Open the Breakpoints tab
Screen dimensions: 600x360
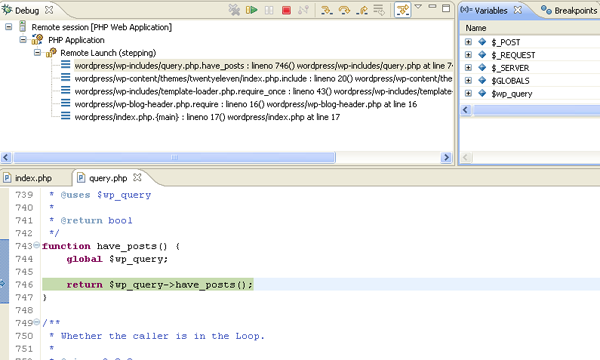tap(575, 10)
